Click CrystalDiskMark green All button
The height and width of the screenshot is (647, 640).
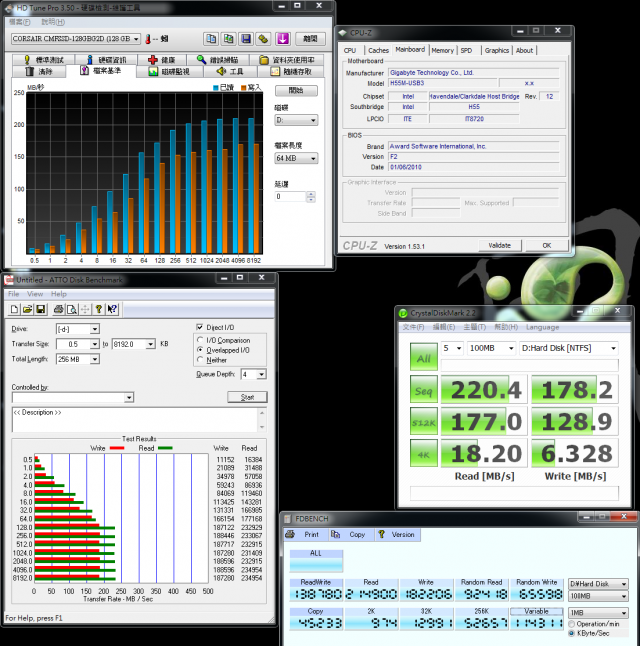point(424,357)
